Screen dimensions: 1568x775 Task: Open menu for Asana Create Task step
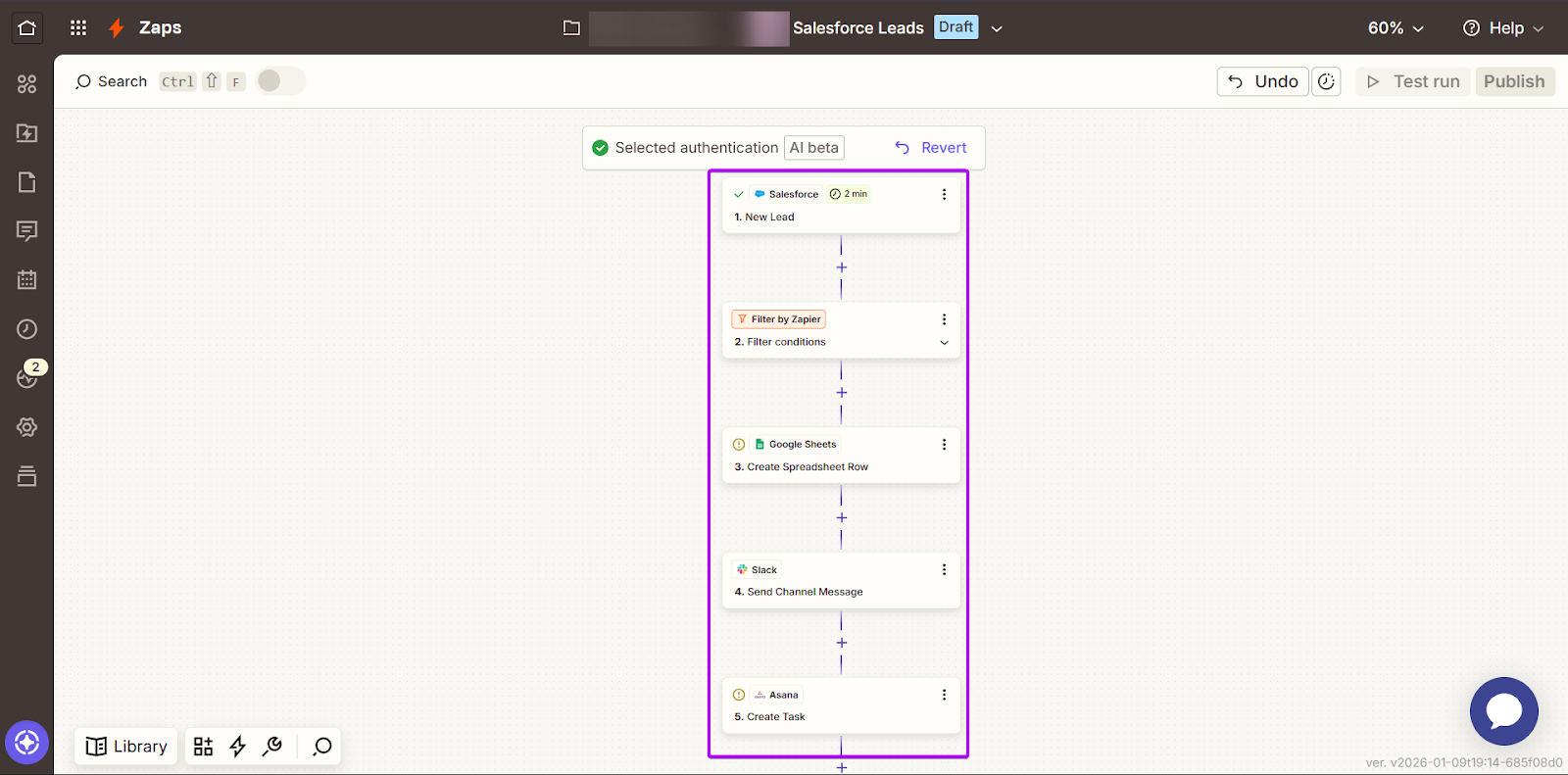944,695
